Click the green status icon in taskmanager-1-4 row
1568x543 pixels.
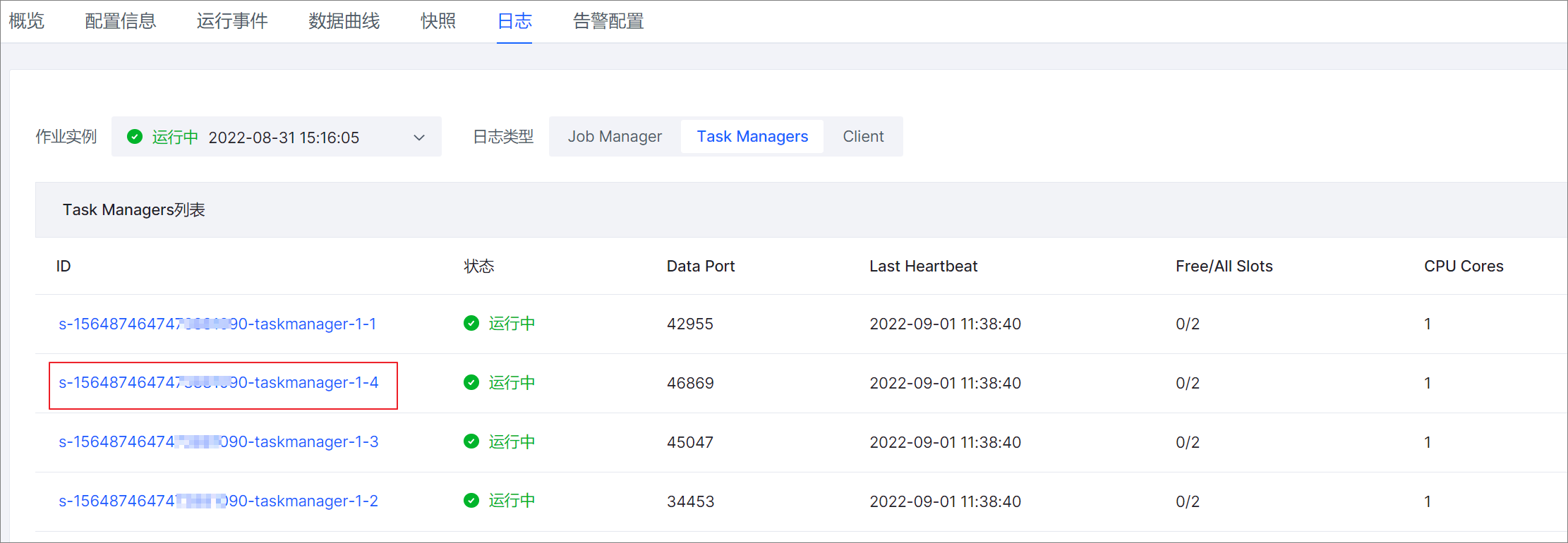(471, 383)
